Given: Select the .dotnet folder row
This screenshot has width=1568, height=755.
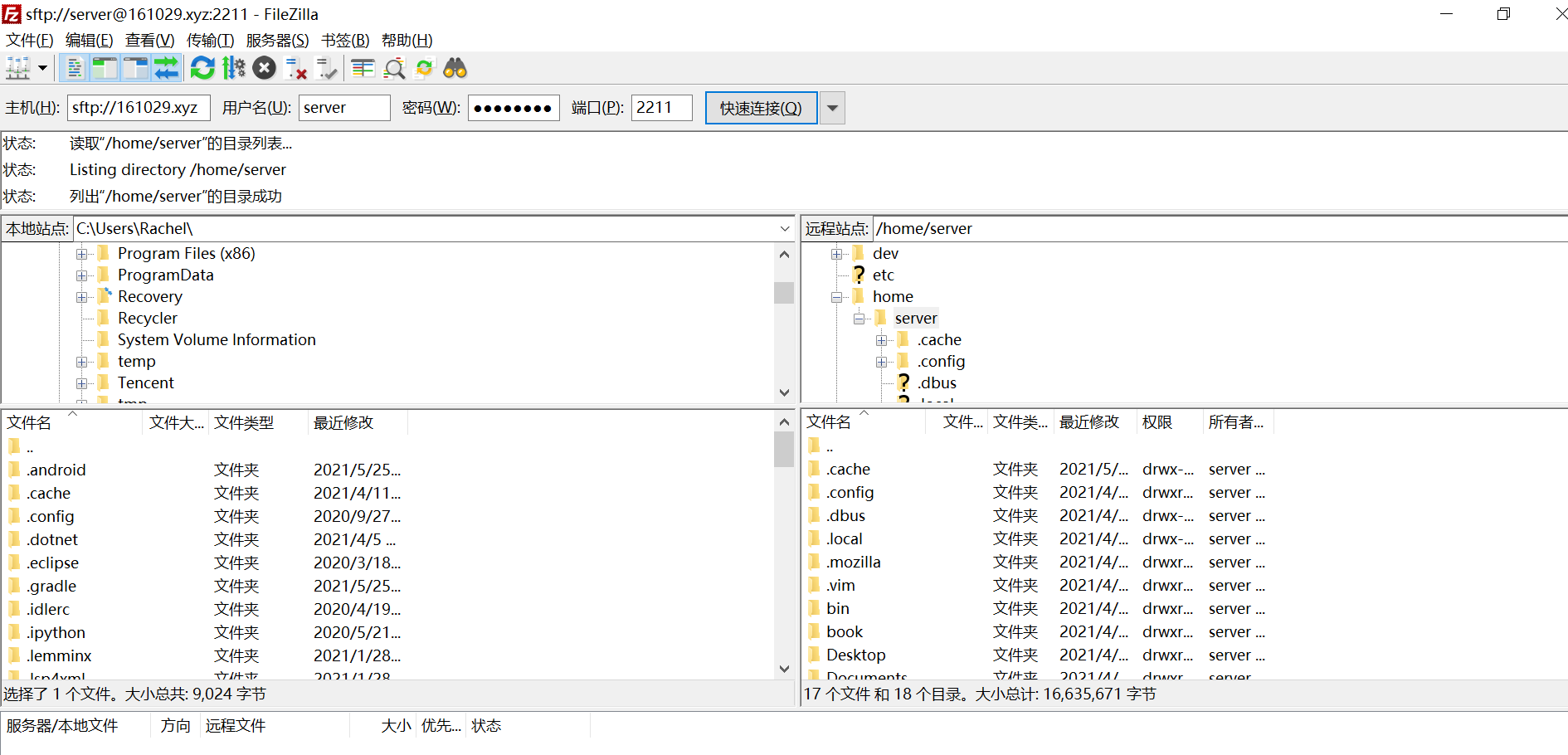Looking at the screenshot, I should point(51,539).
